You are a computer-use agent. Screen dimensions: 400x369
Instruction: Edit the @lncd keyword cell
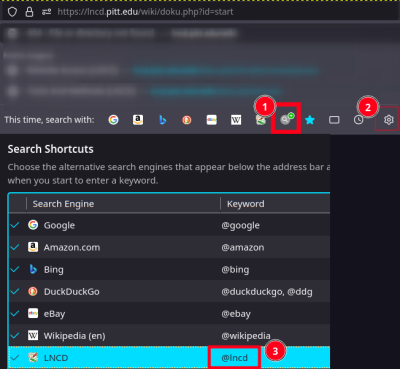[235, 358]
